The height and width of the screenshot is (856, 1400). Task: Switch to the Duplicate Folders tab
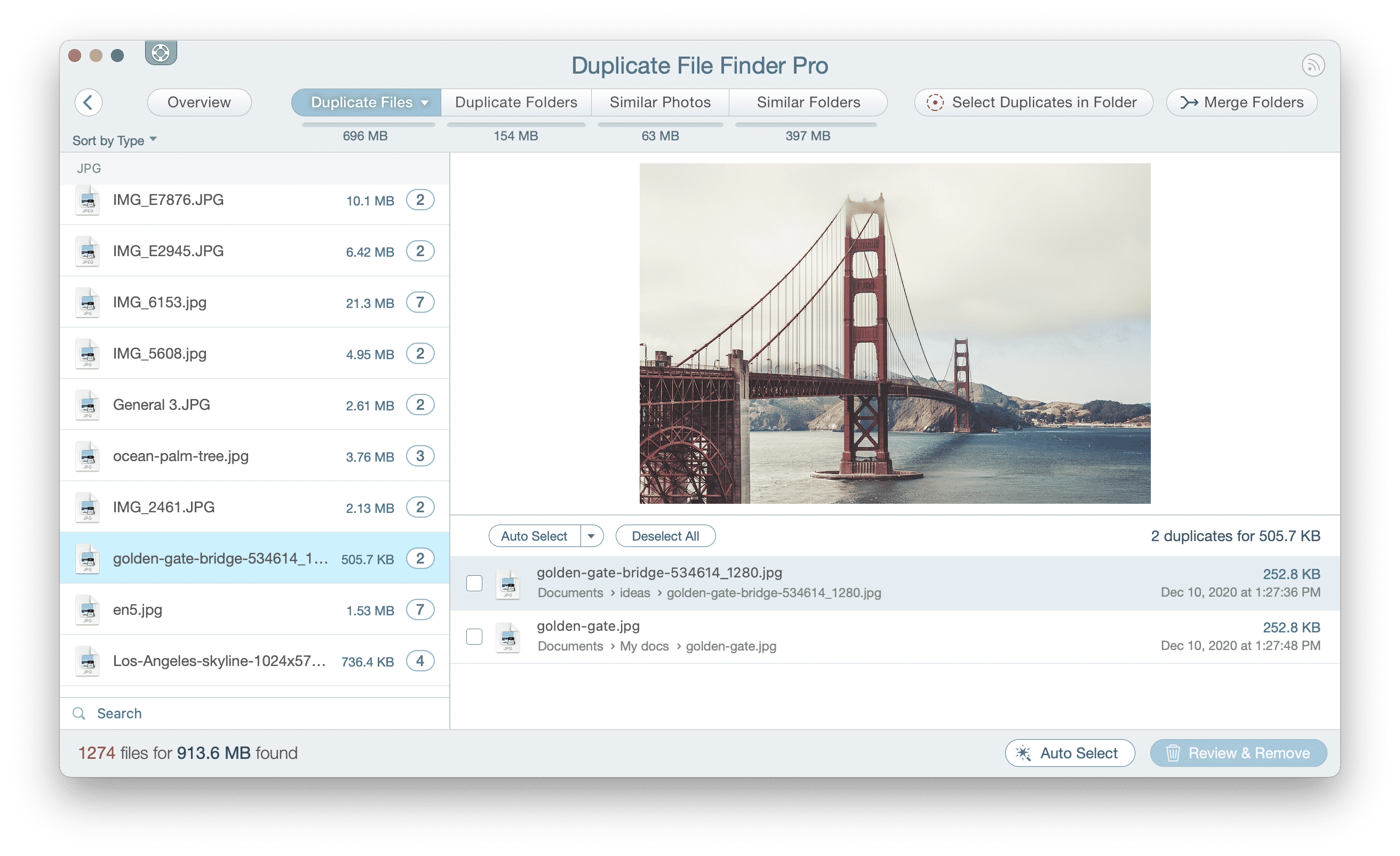click(x=515, y=102)
